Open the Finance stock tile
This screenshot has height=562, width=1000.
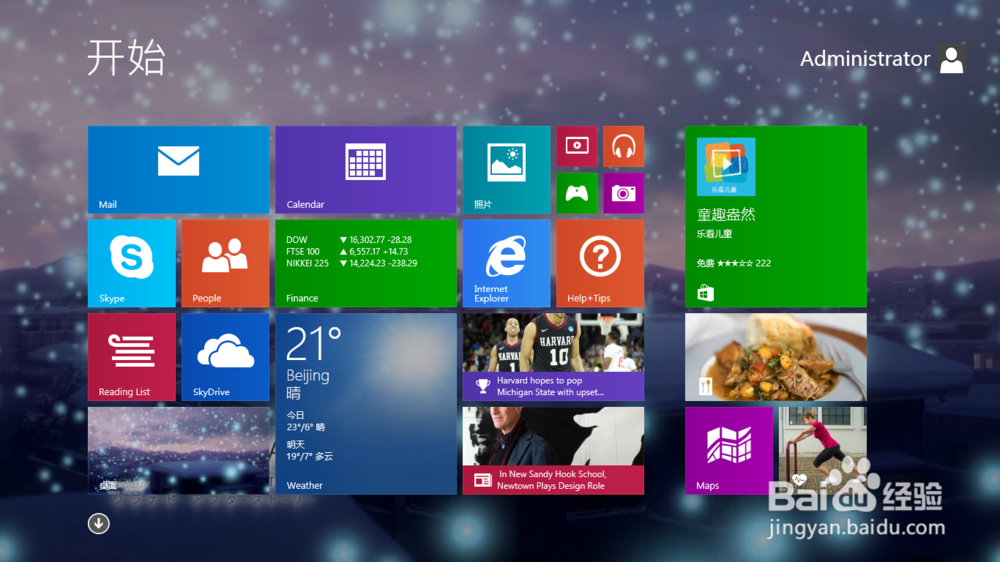366,263
